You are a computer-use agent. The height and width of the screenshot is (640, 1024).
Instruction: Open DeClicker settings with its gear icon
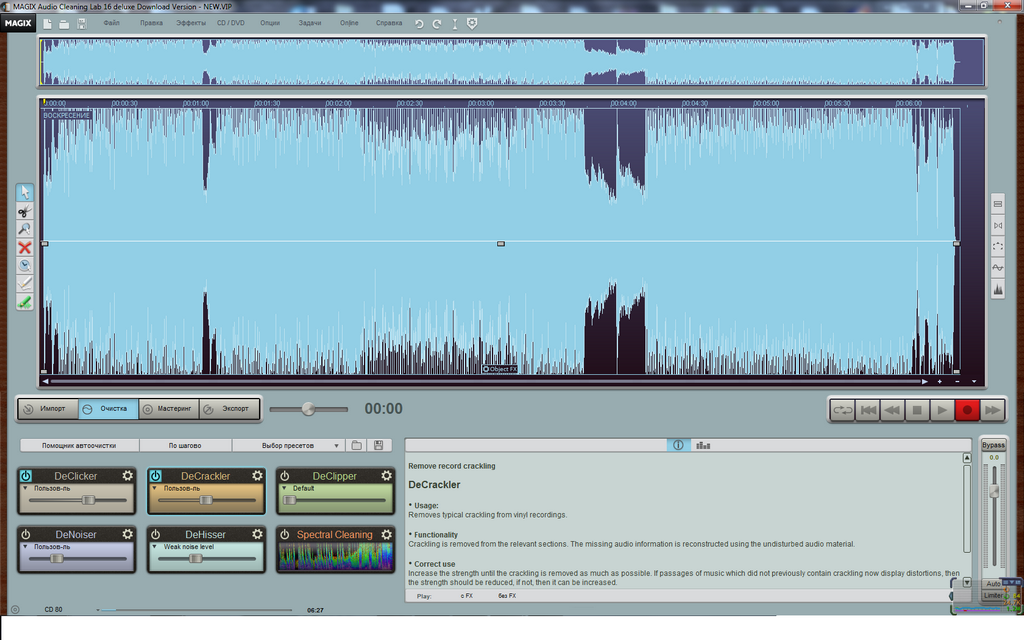point(128,475)
